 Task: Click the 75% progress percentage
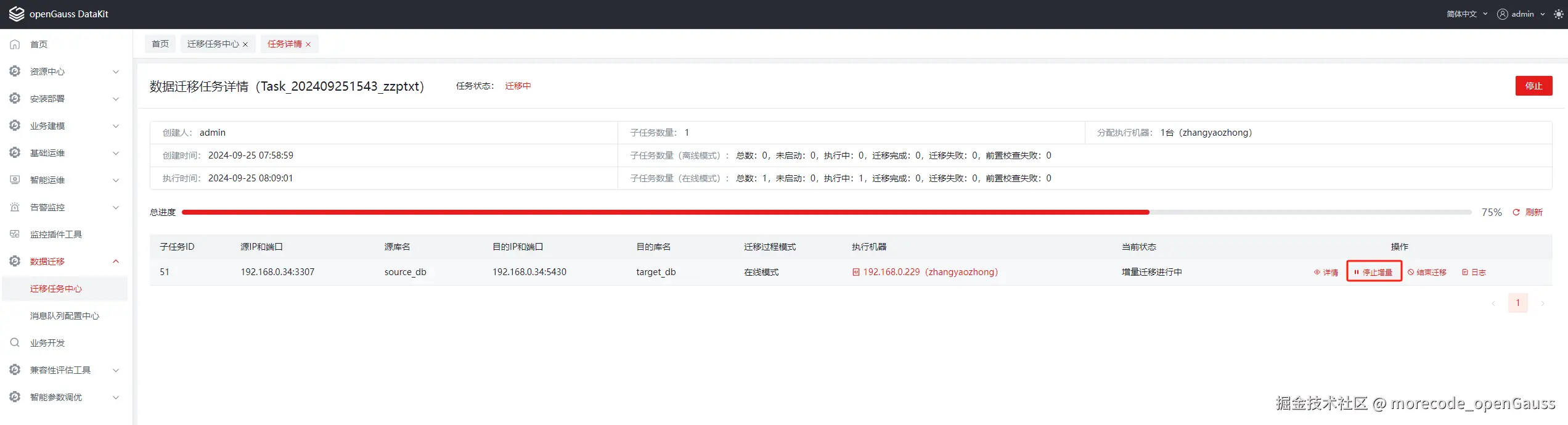(x=1492, y=212)
